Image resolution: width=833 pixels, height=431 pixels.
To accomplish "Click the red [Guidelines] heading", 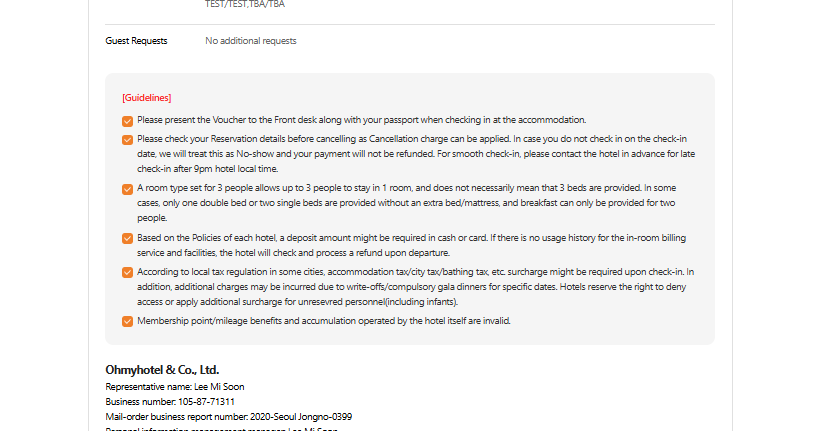I will point(147,98).
